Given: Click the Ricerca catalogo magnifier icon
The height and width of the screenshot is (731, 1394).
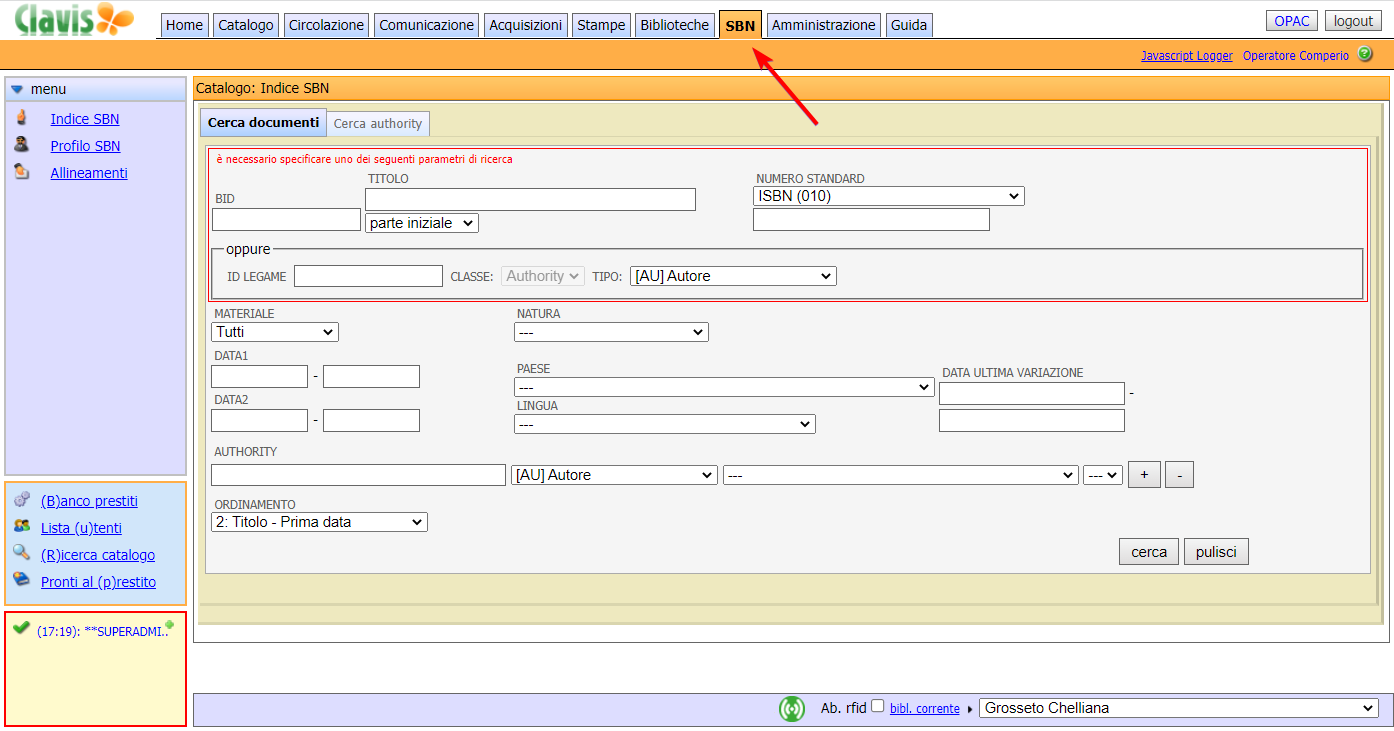Looking at the screenshot, I should pos(22,553).
